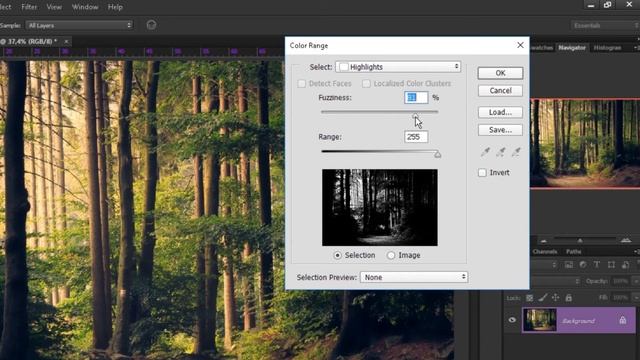640x360 pixels.
Task: Click the Fuzziness slider handle
Action: [x=415, y=116]
